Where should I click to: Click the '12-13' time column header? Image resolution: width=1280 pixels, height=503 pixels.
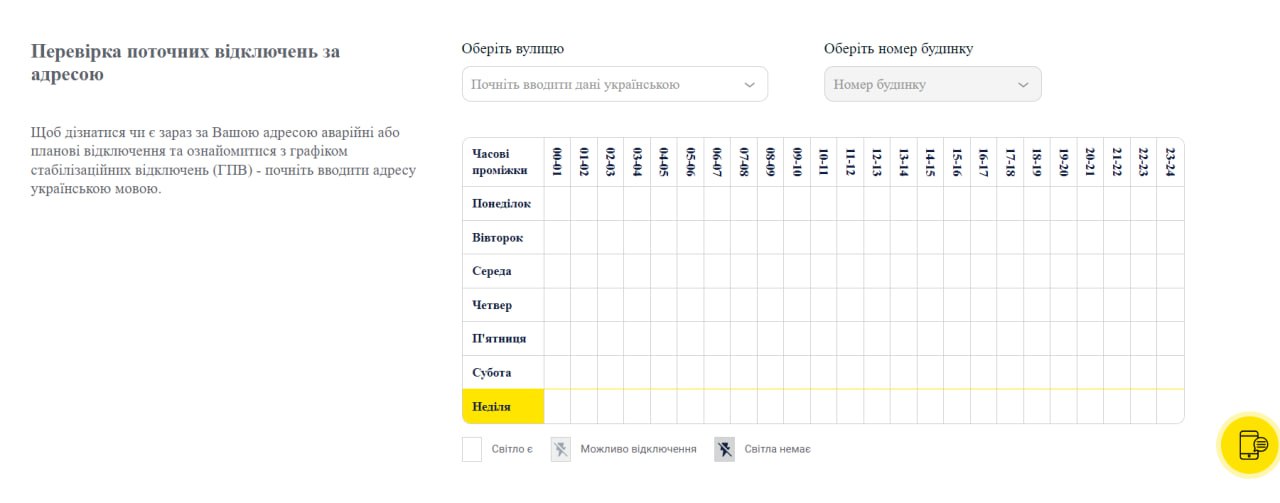877,162
